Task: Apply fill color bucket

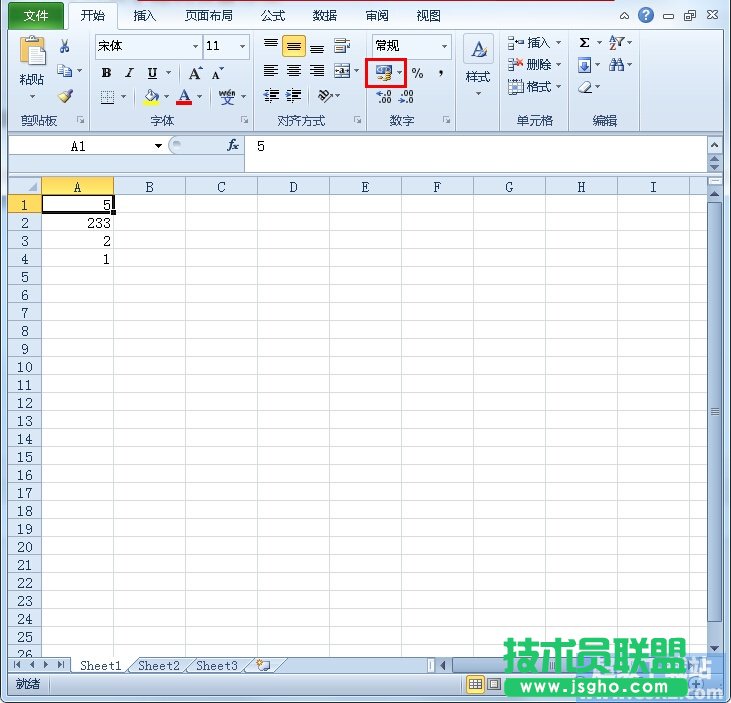Action: coord(151,97)
